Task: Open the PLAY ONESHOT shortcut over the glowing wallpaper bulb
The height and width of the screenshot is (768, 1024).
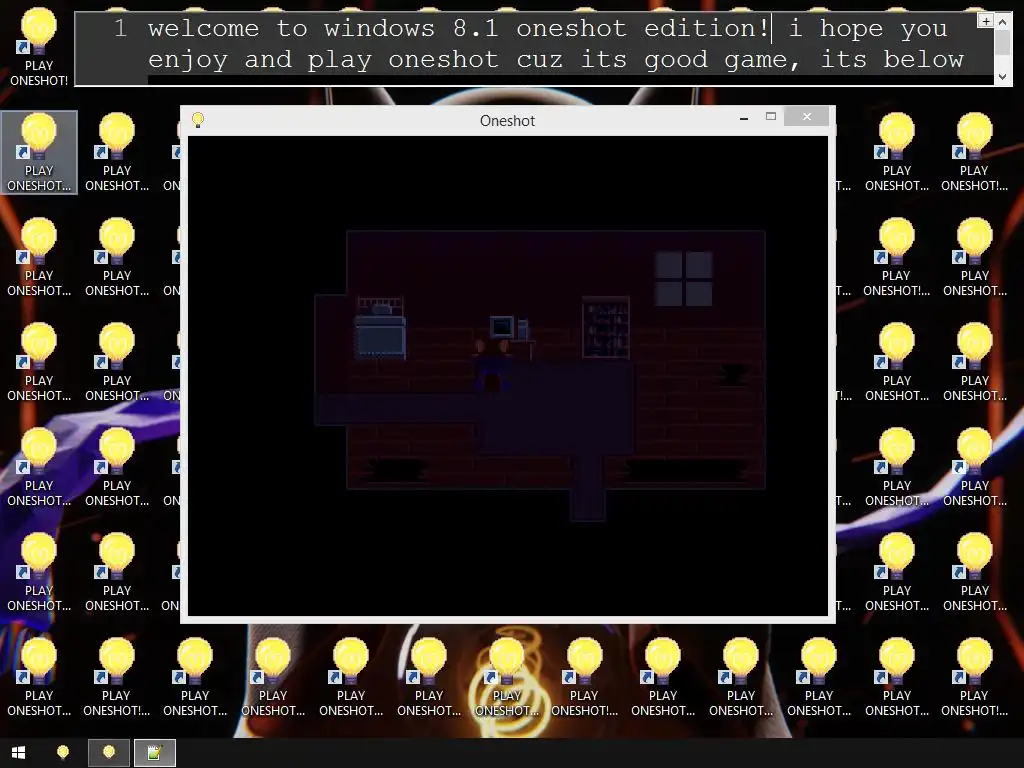Action: coord(507,677)
